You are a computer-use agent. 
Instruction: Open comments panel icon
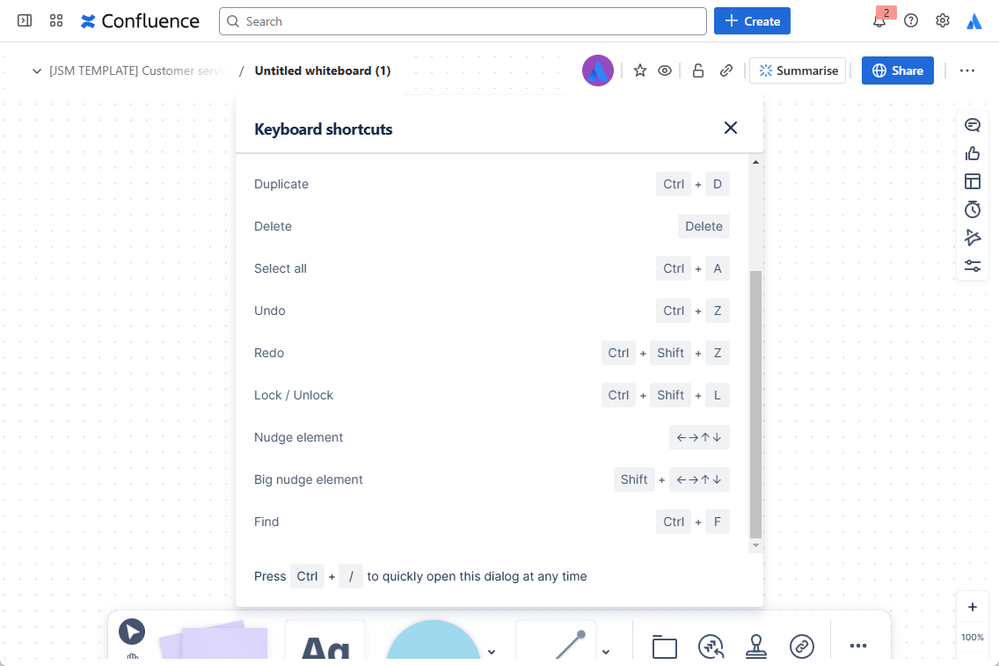click(972, 125)
